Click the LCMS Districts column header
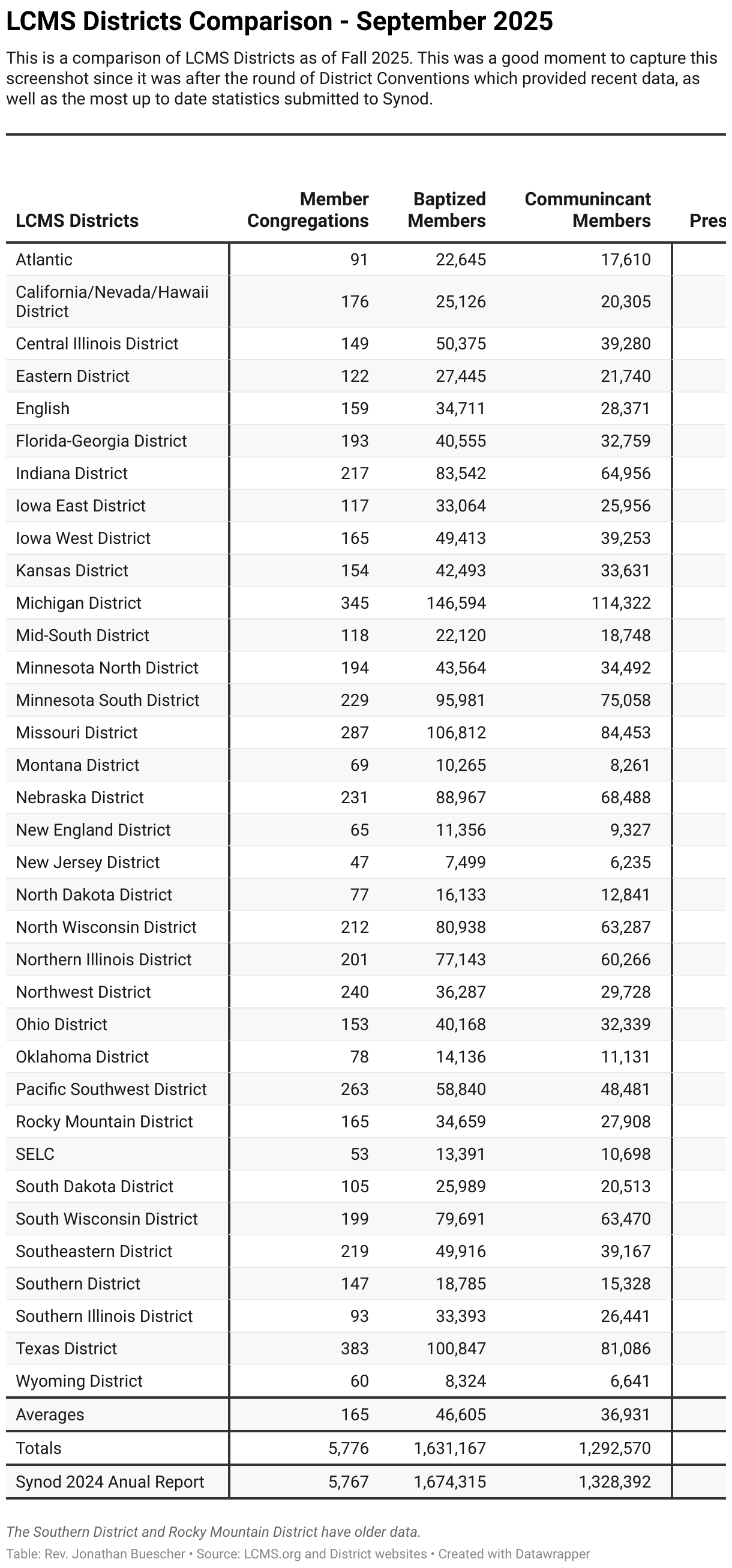 [77, 220]
